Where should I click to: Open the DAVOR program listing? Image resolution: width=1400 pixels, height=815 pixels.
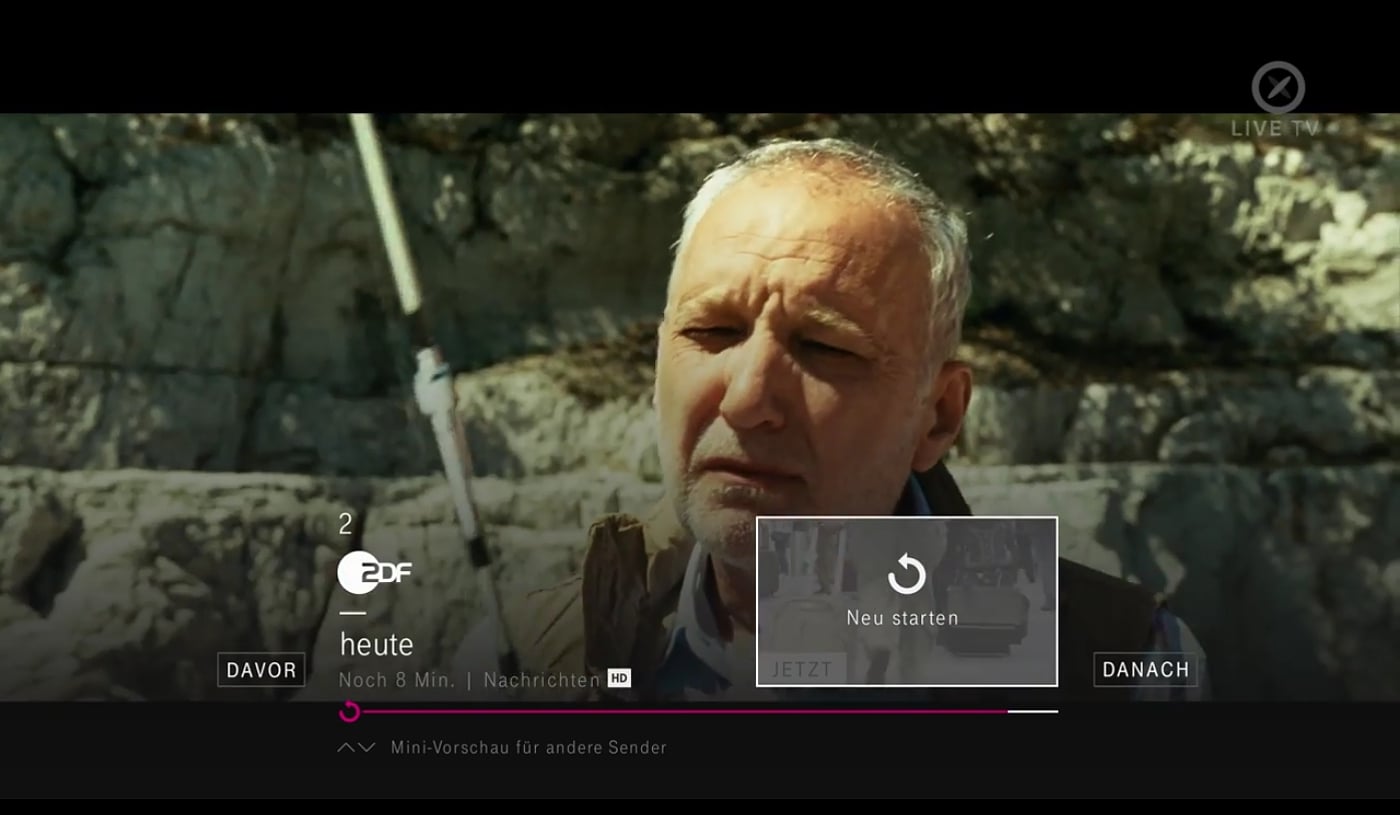(261, 670)
